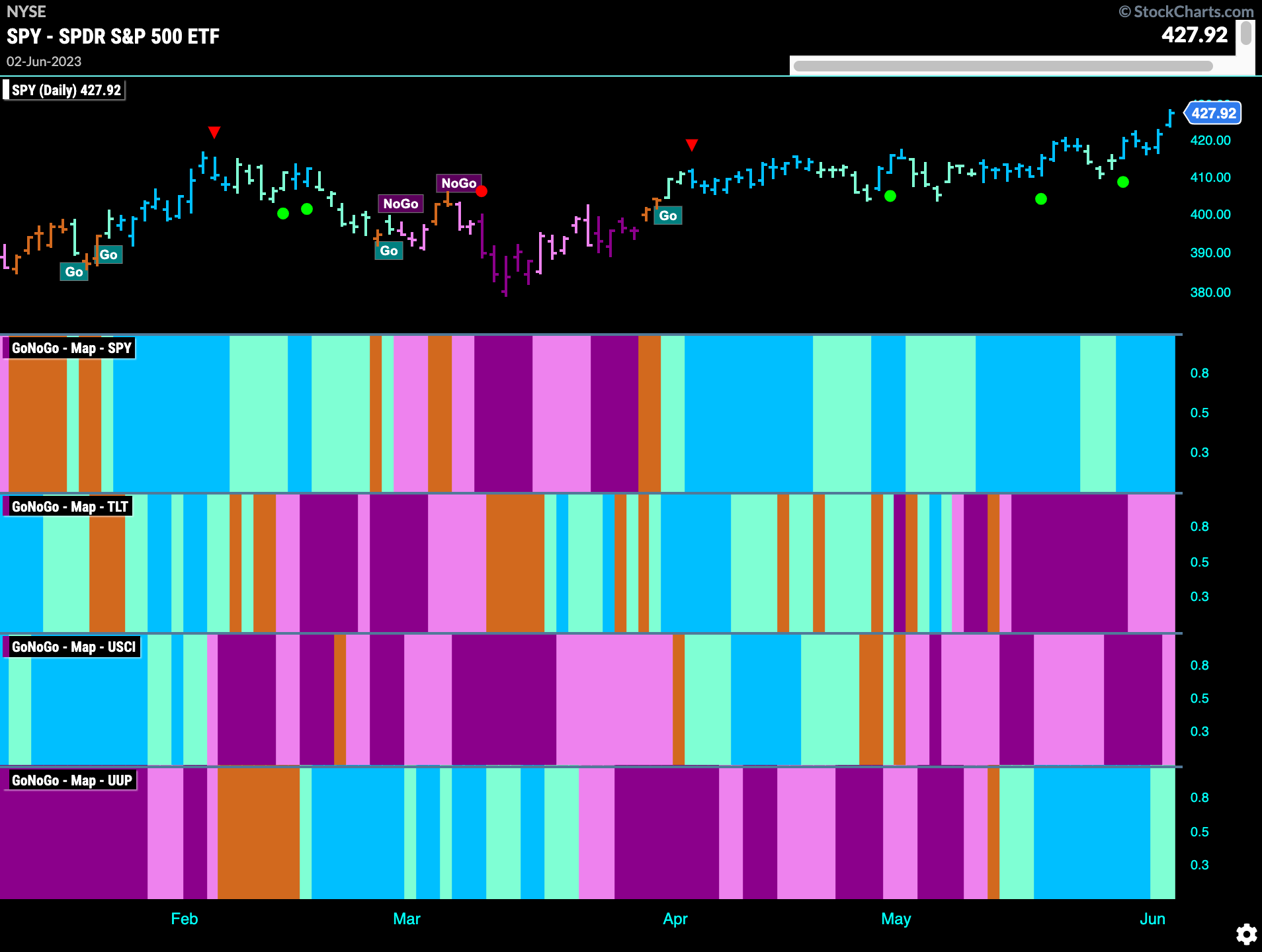
Task: Click the Apr label on time axis
Action: point(675,919)
